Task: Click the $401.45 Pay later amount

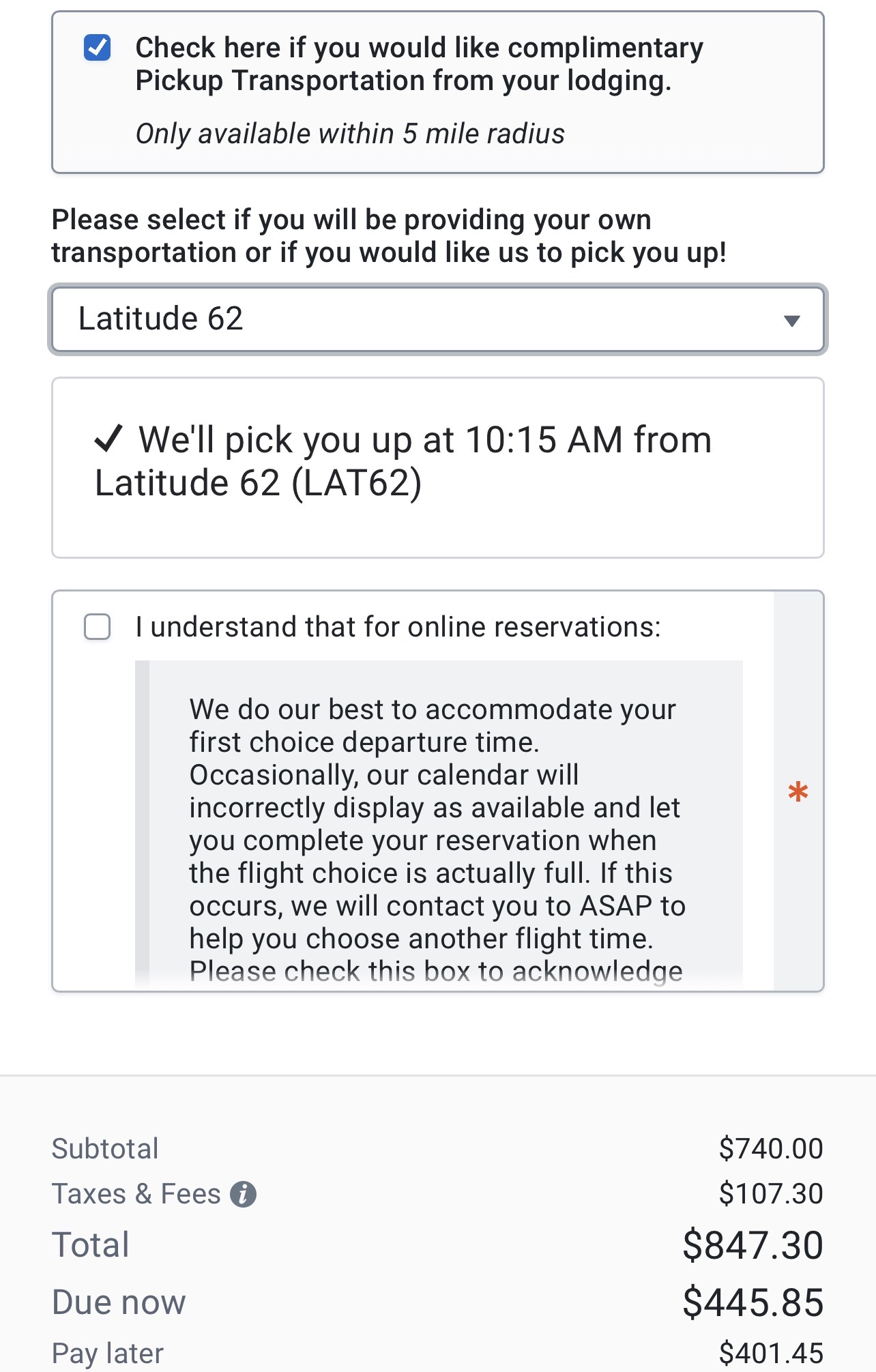Action: pos(771,1353)
